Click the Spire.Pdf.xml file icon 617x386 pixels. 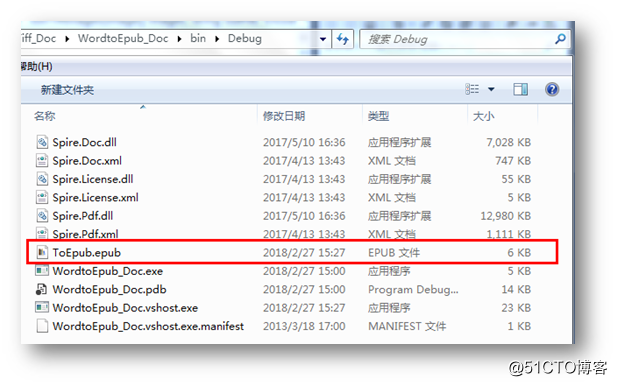42,234
